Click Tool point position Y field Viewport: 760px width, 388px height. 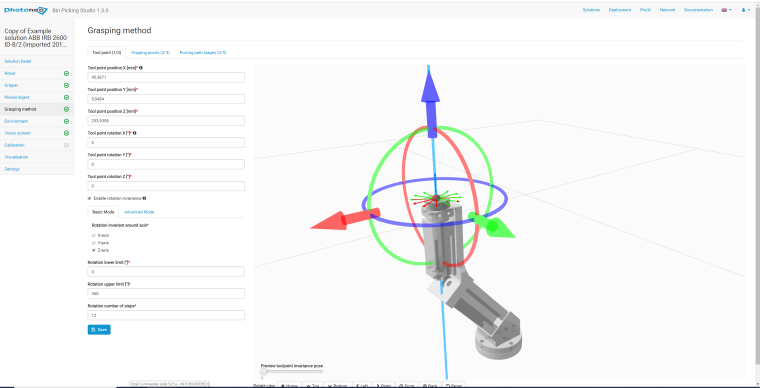[x=166, y=99]
